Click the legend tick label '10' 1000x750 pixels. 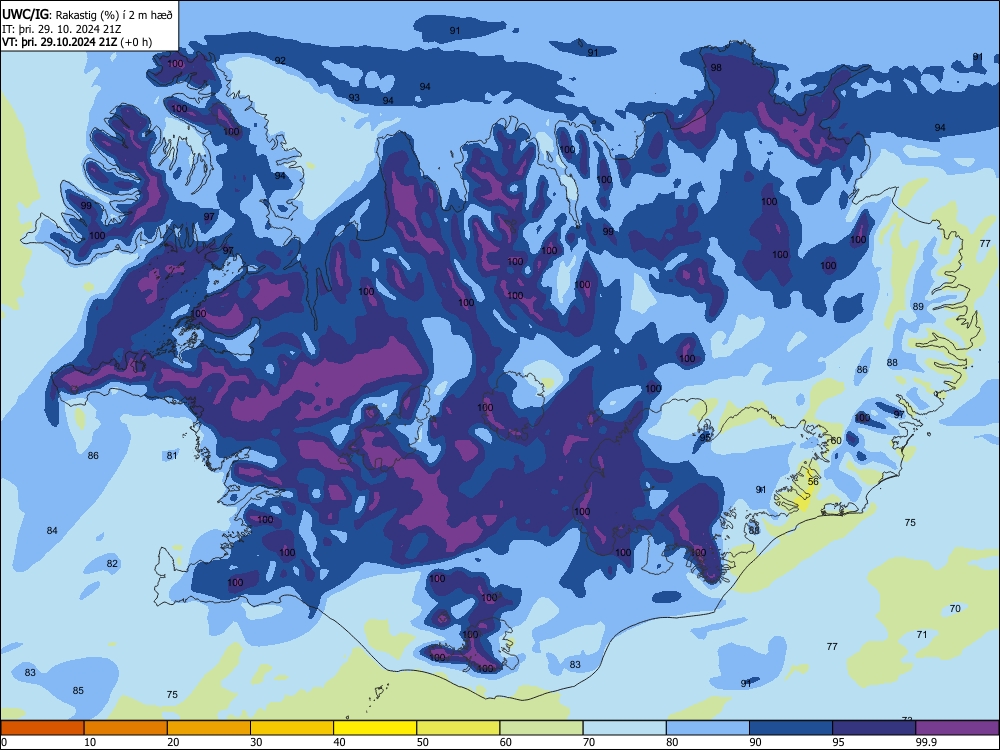(x=90, y=742)
